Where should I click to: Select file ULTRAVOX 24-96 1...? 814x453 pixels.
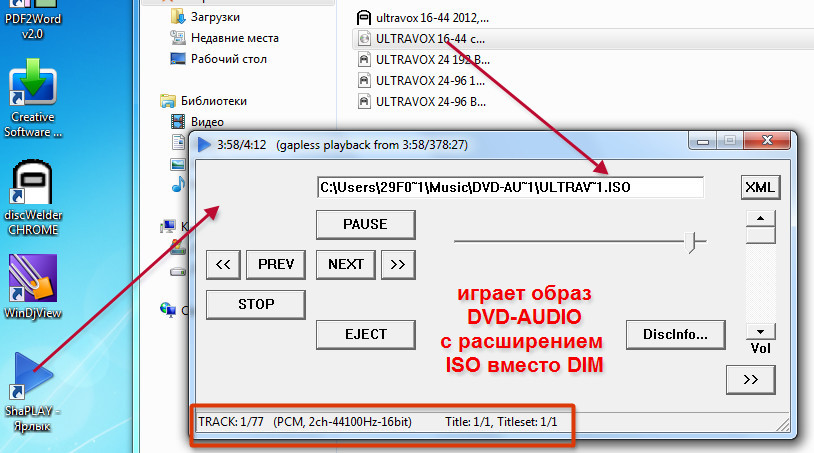(x=430, y=81)
